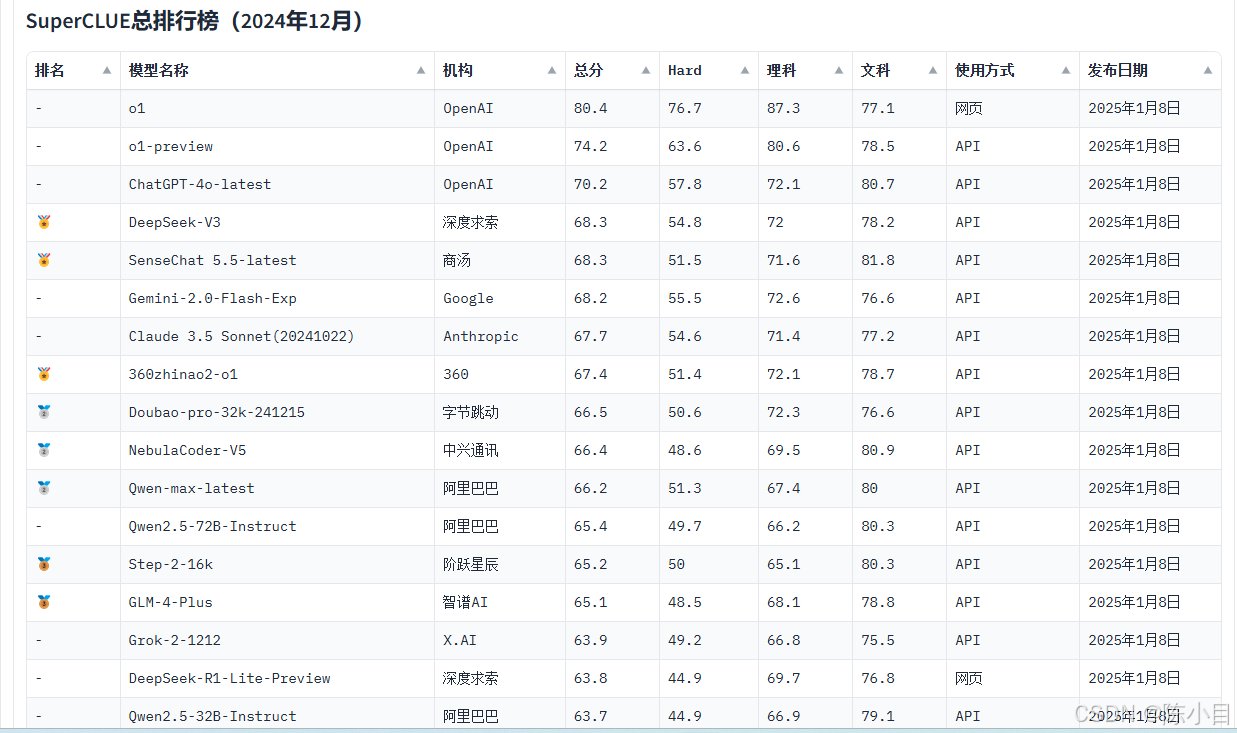The image size is (1237, 733).
Task: Click 网页 usage cell in o1 row
Action: 969,108
